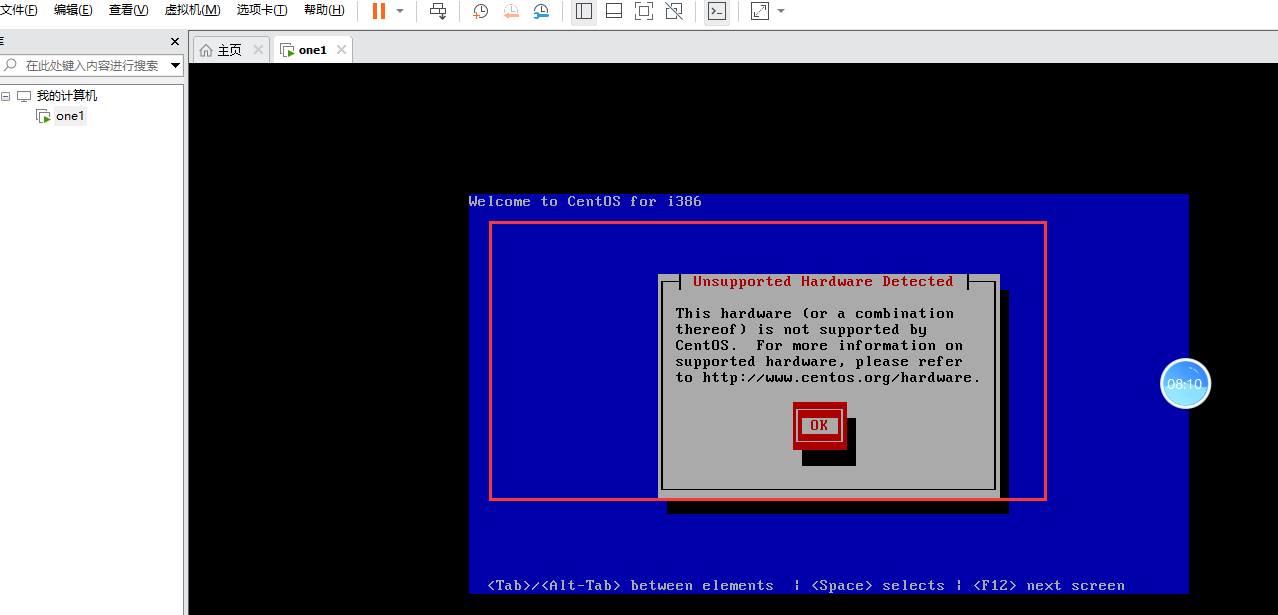1278x615 pixels.
Task: Click OK in Unsupported Hardware dialog
Action: 819,425
